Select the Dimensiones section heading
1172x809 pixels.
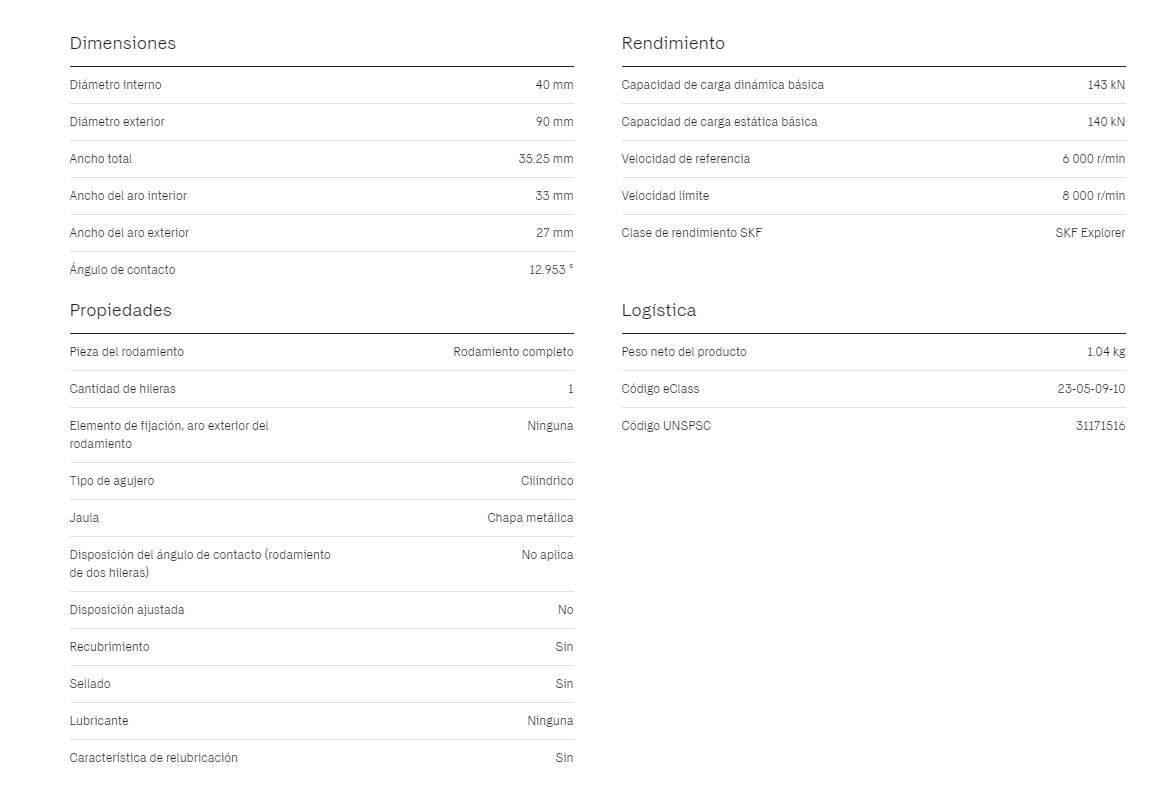[123, 43]
